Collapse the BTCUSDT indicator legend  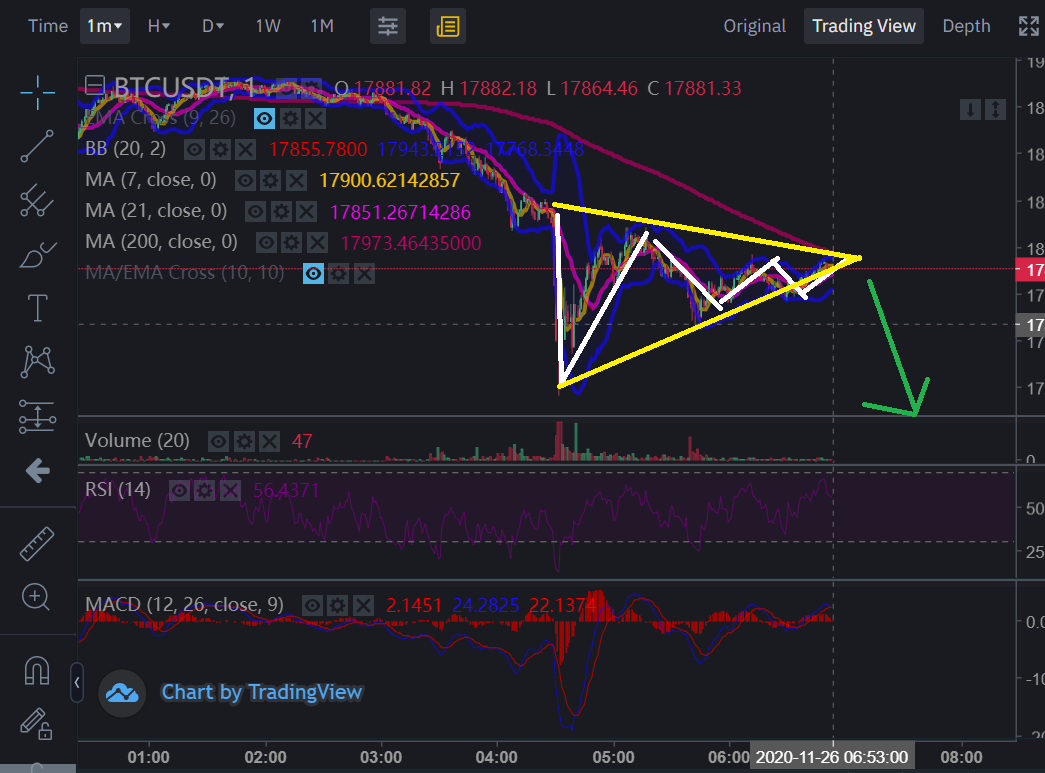tap(95, 85)
